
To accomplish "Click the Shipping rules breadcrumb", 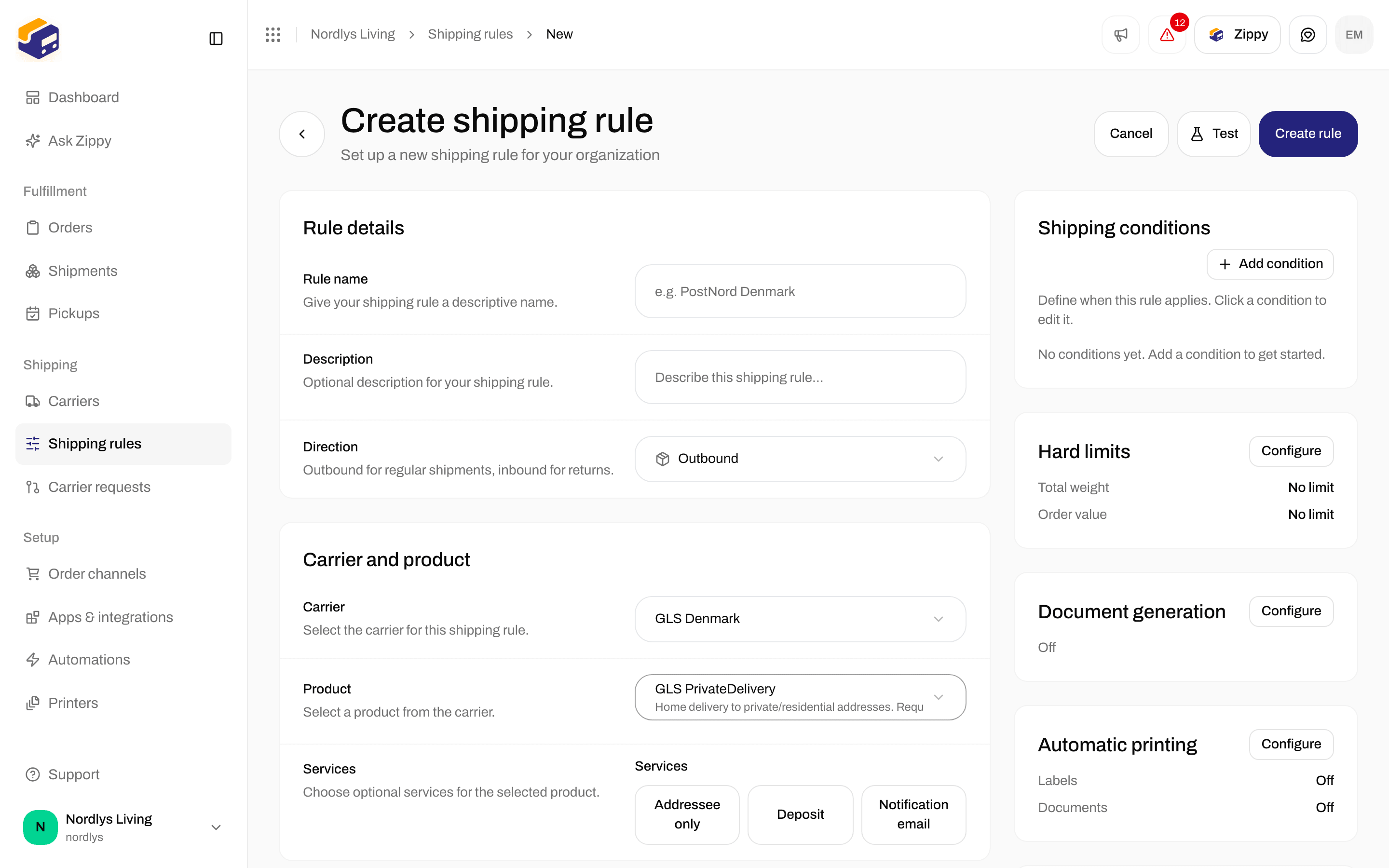I will pyautogui.click(x=470, y=34).
